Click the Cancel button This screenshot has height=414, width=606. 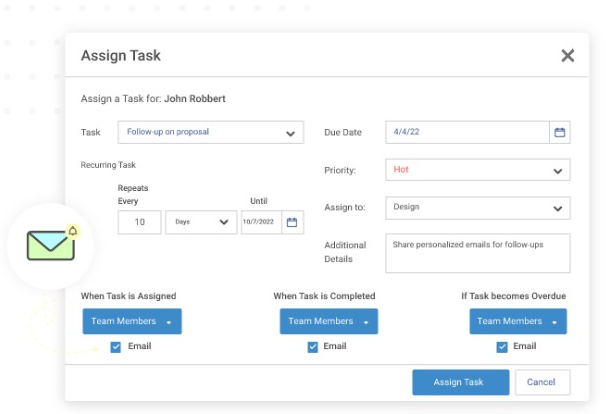542,382
